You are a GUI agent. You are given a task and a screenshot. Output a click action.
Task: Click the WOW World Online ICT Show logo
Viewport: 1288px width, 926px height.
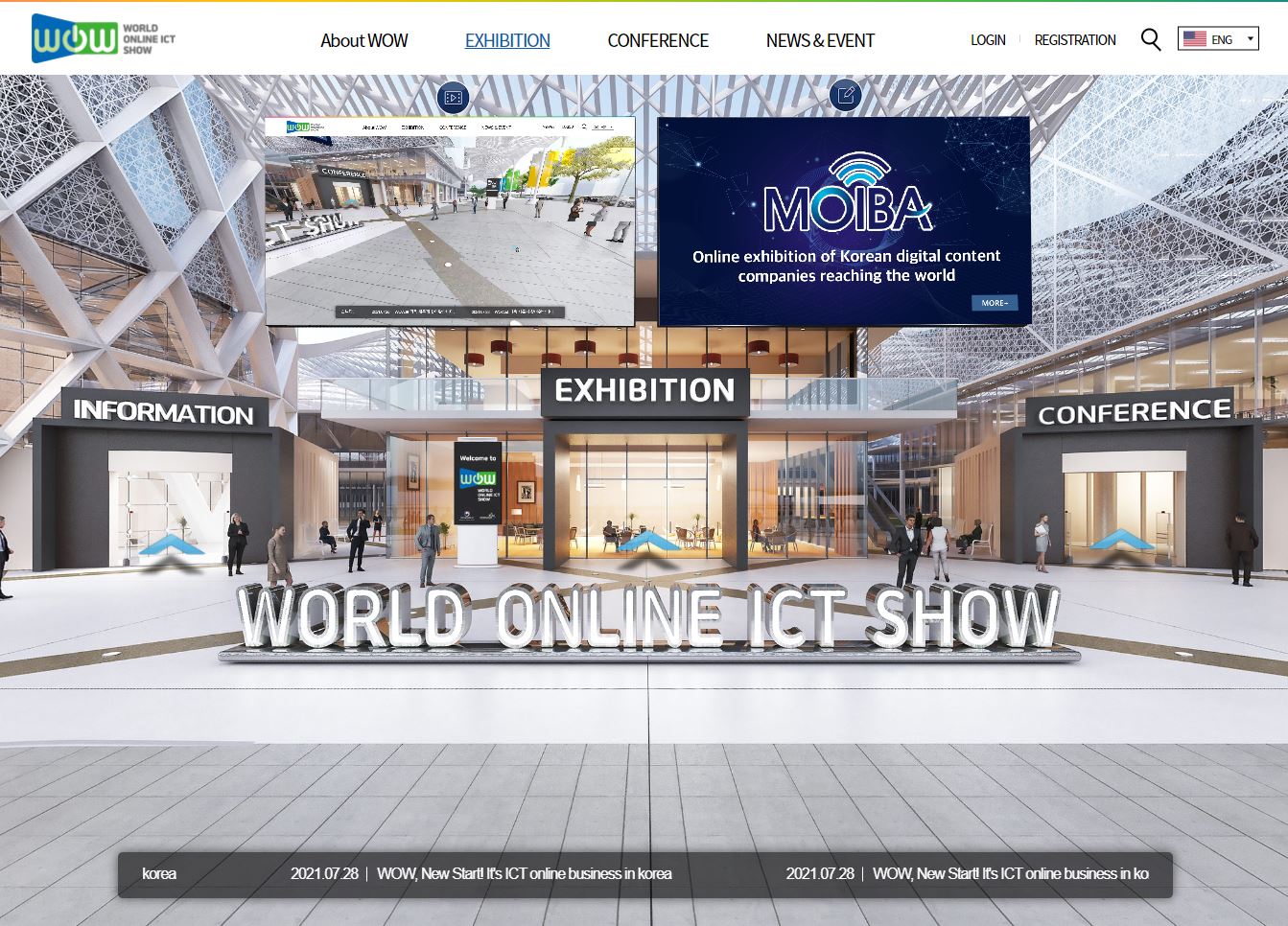(x=104, y=38)
